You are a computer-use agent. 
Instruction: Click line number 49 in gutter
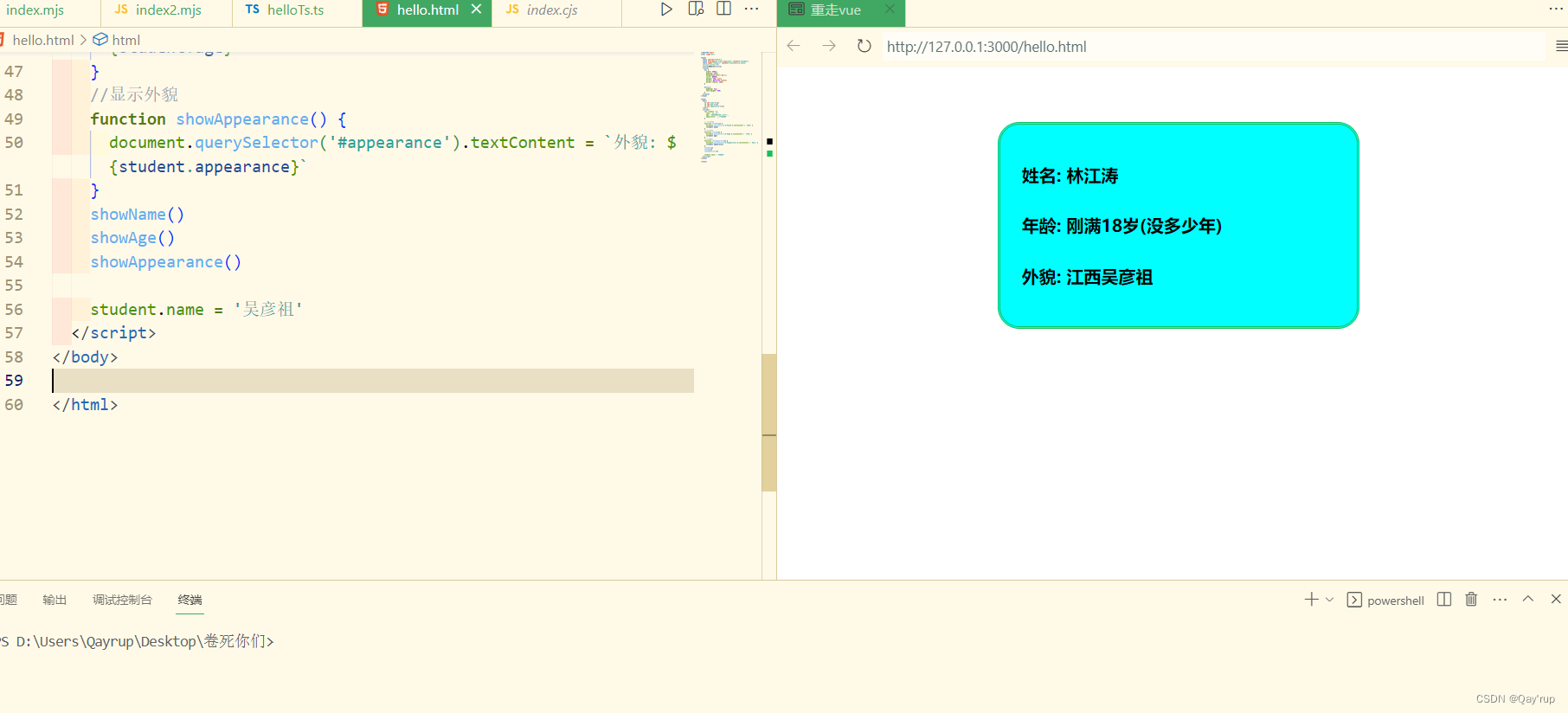(x=14, y=119)
